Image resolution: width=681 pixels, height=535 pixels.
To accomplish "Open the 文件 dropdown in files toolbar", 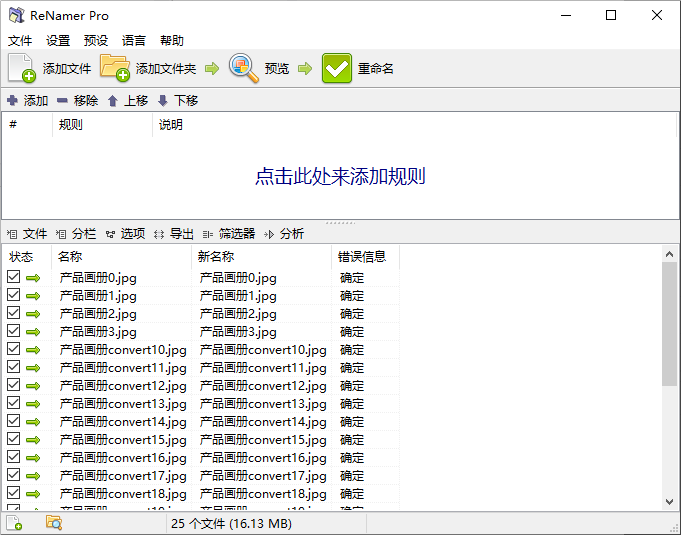I will (27, 234).
